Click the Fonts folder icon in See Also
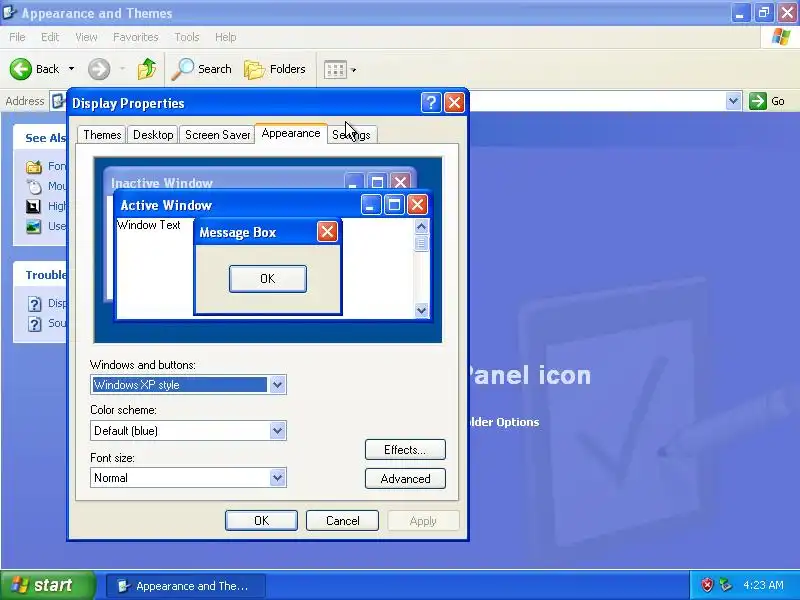The image size is (800, 600). click(x=34, y=166)
